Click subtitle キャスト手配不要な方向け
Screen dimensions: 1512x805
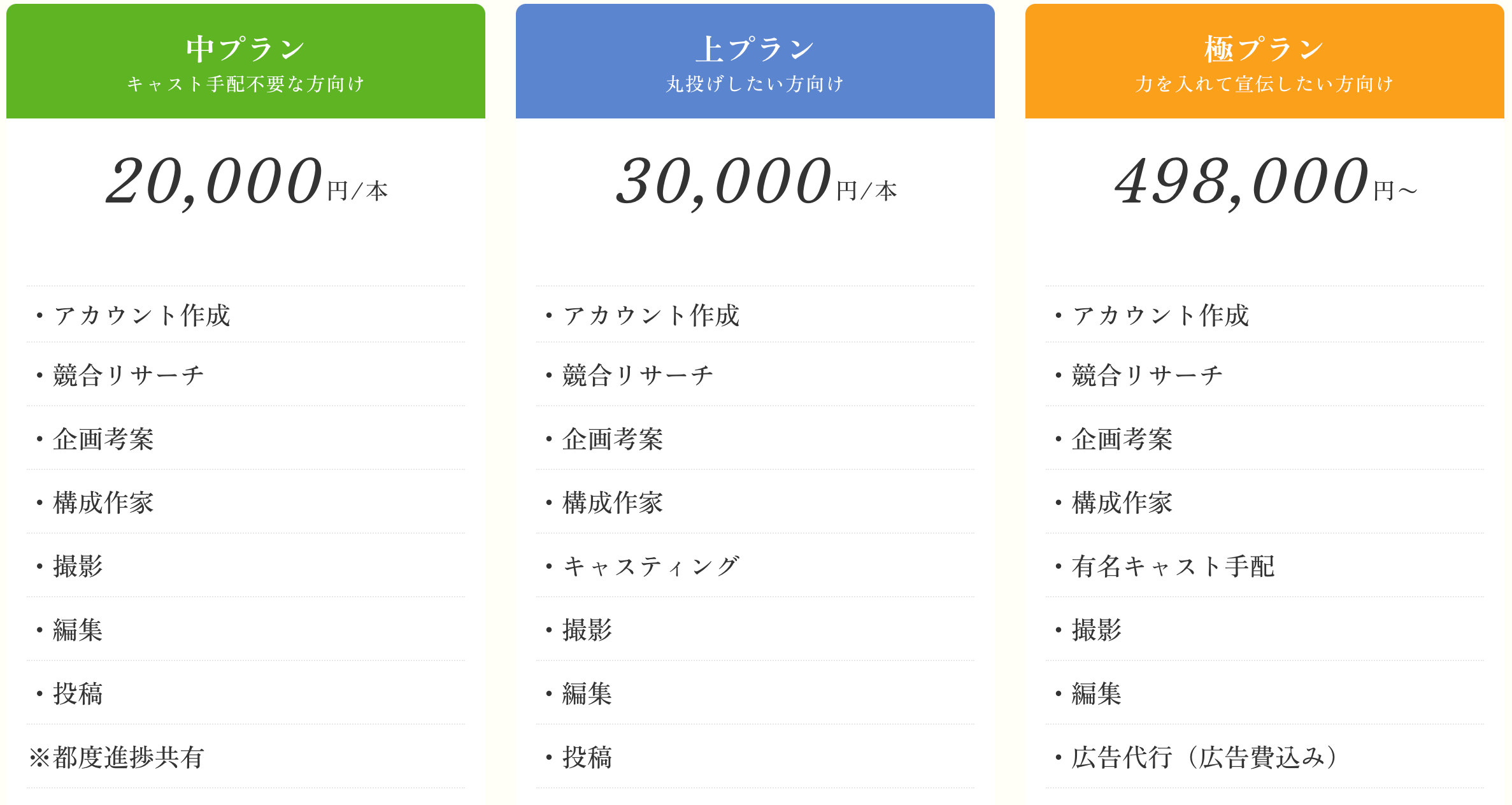click(245, 84)
